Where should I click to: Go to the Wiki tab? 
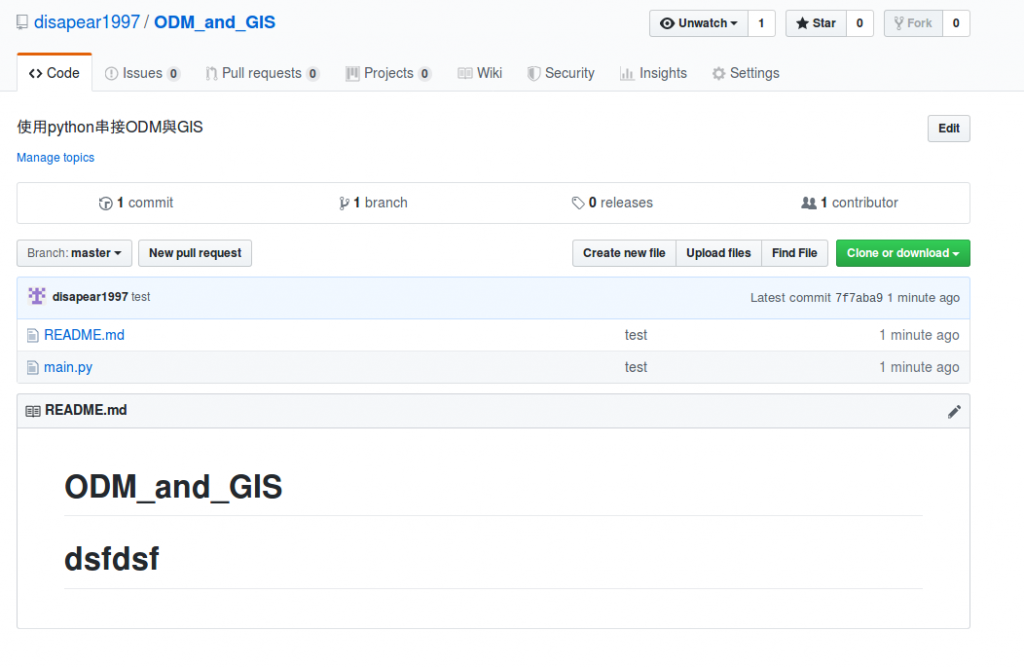[480, 73]
